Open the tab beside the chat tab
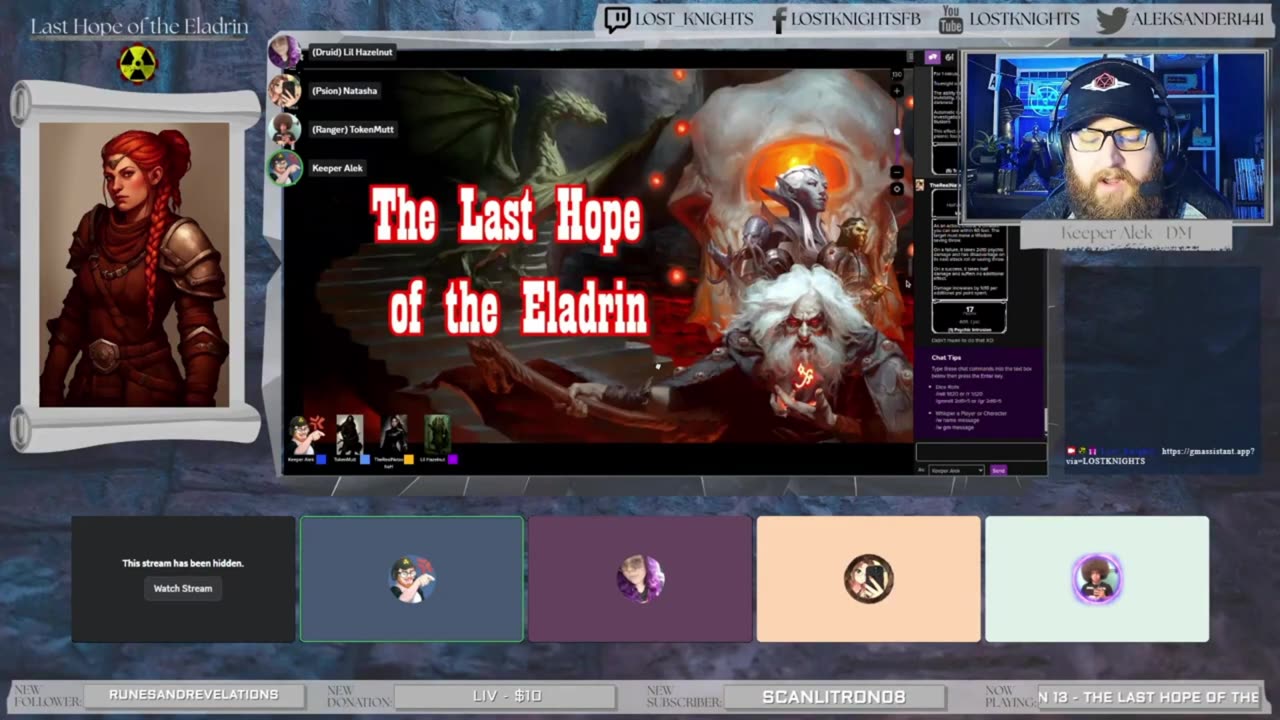Screen dimensions: 1280x720 [950, 58]
